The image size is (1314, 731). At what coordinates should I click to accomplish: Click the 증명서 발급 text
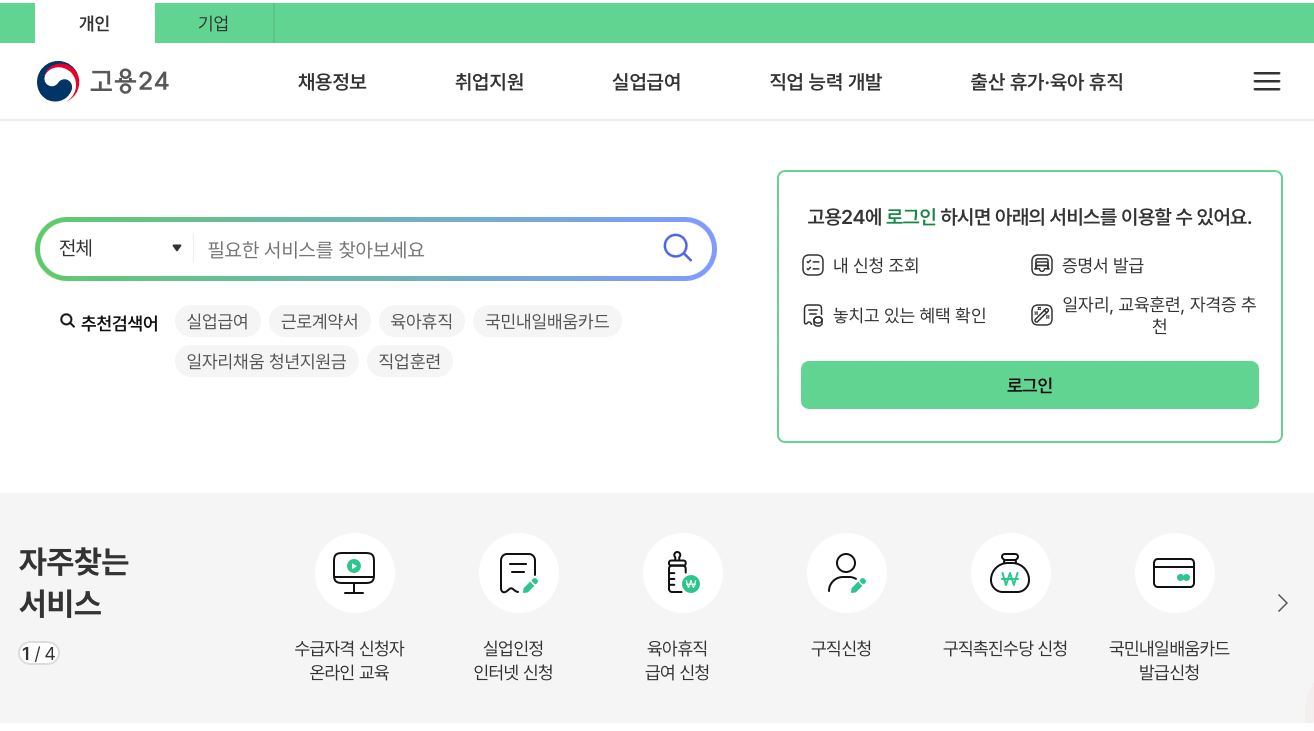click(1103, 265)
